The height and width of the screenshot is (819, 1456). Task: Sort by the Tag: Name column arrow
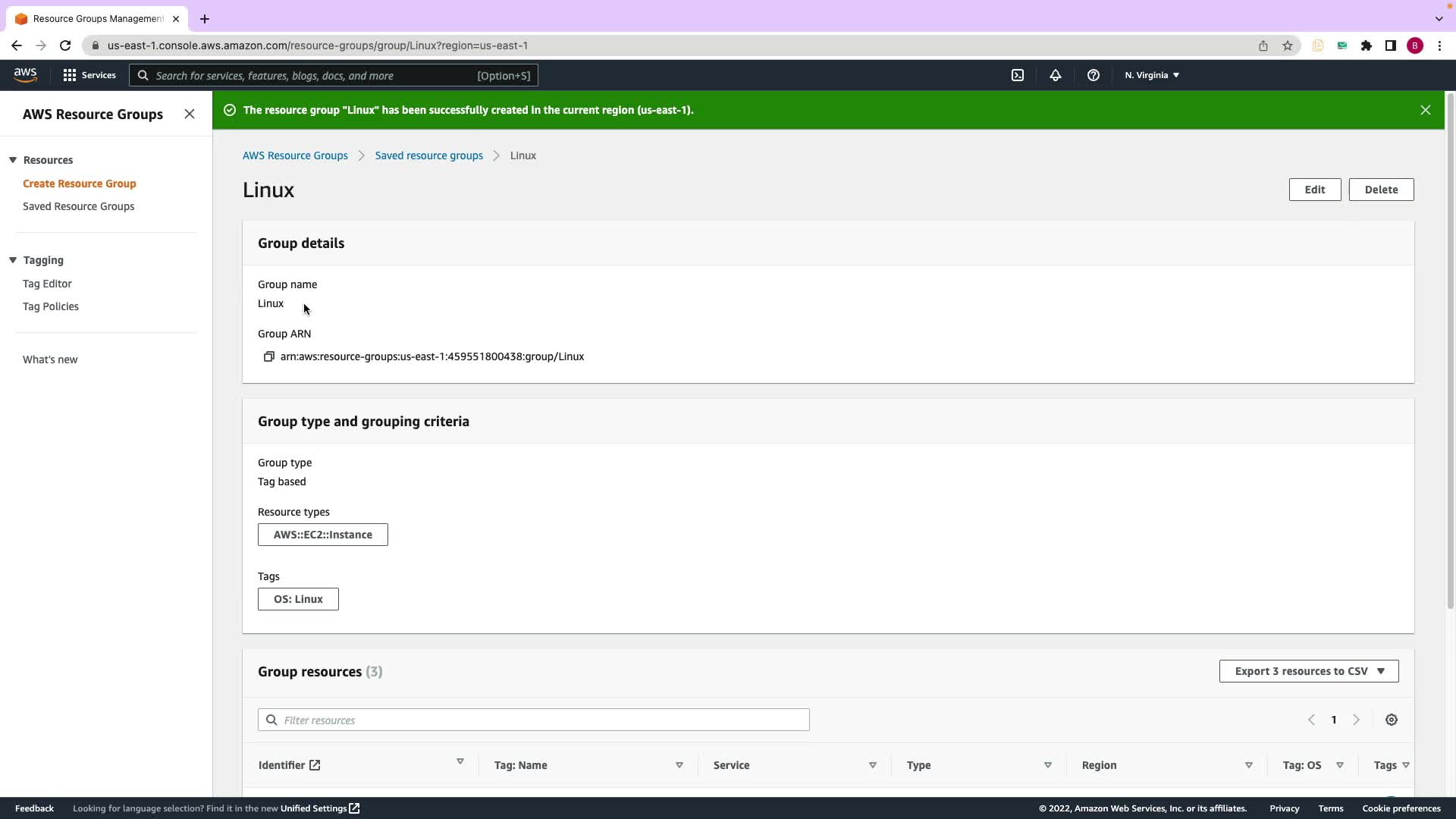pos(679,765)
